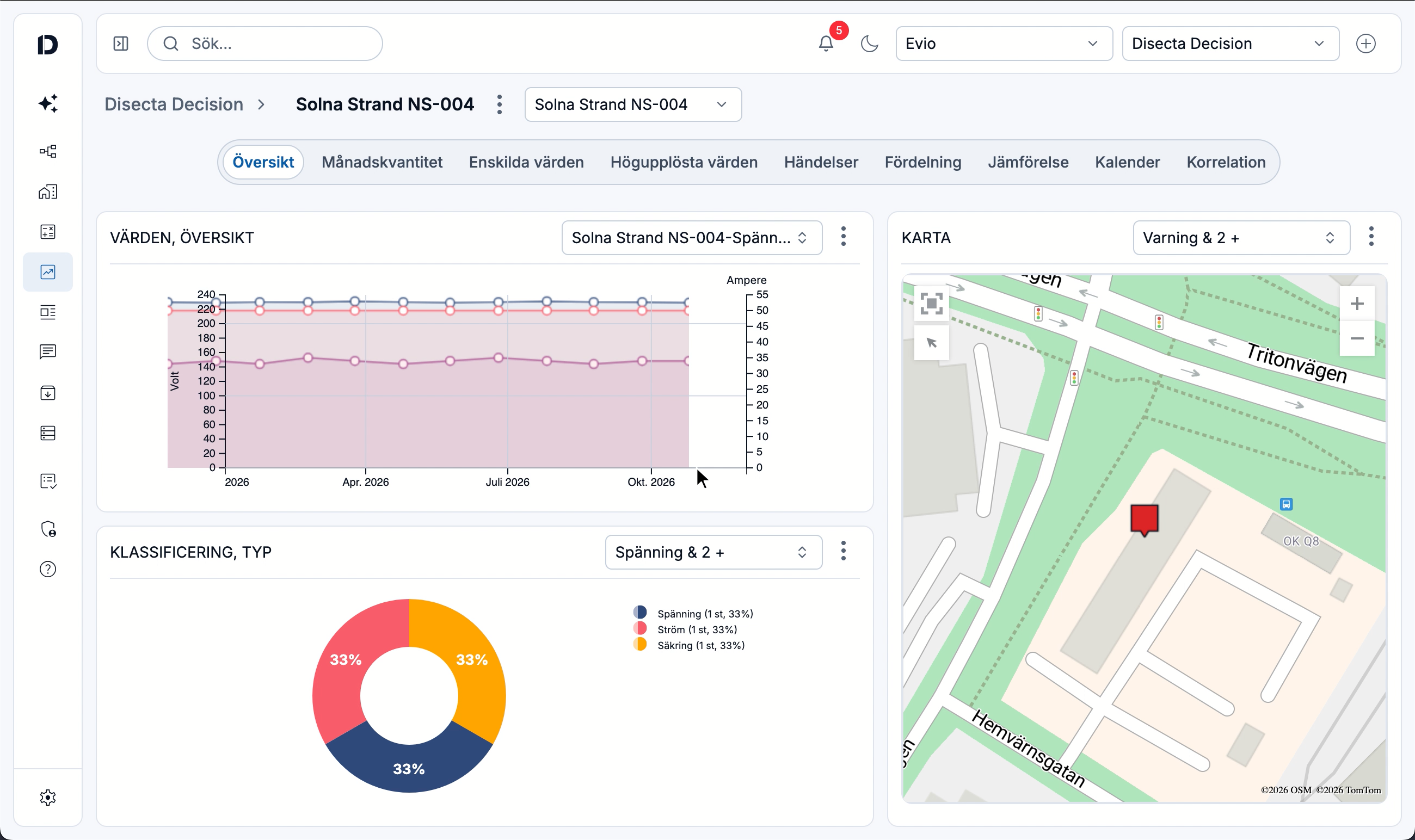Image resolution: width=1415 pixels, height=840 pixels.
Task: Toggle map pointer selection tool
Action: click(x=931, y=342)
